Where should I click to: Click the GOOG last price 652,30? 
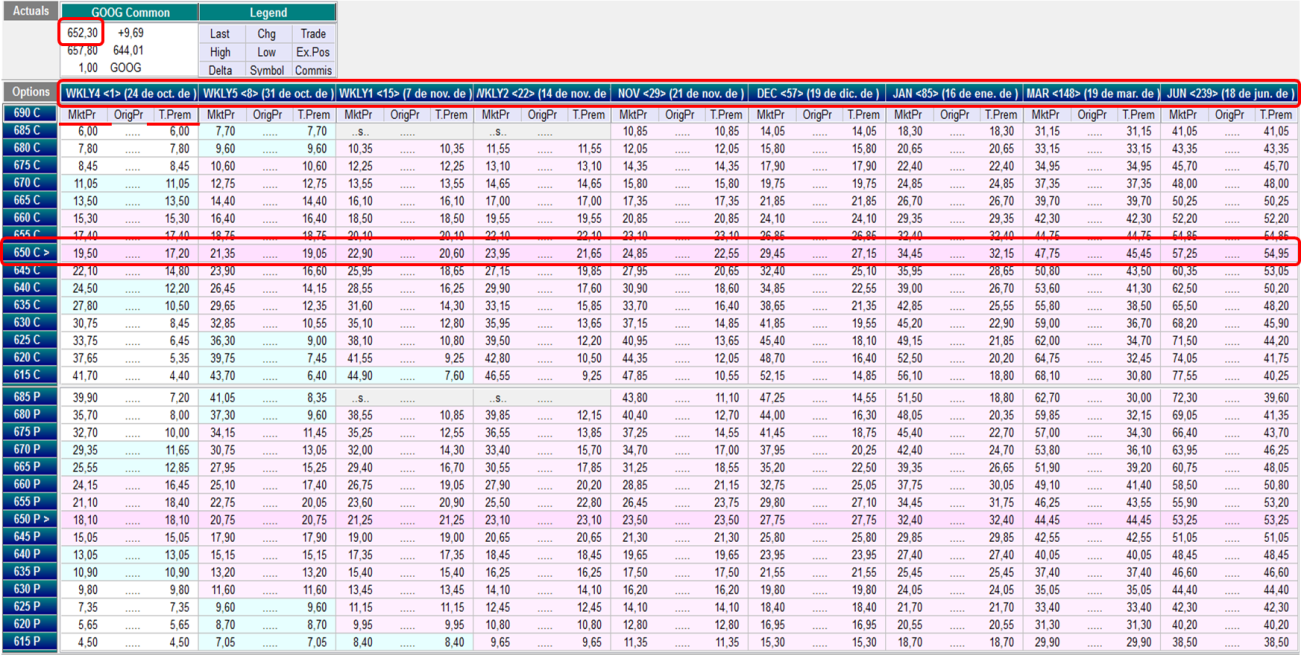pos(82,33)
